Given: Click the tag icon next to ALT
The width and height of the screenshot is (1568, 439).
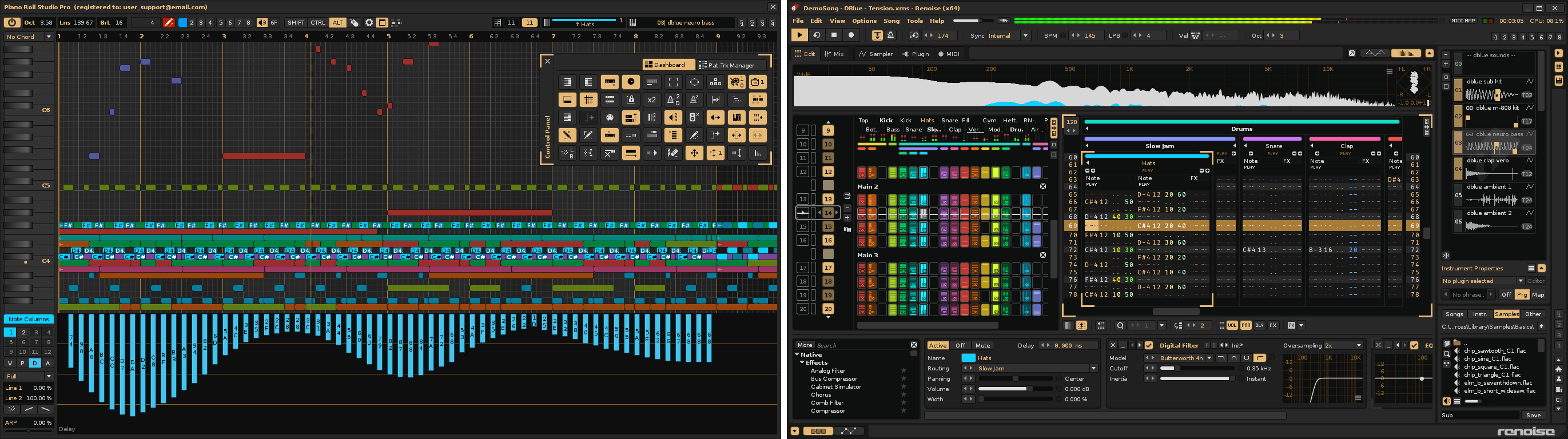Looking at the screenshot, I should (355, 22).
